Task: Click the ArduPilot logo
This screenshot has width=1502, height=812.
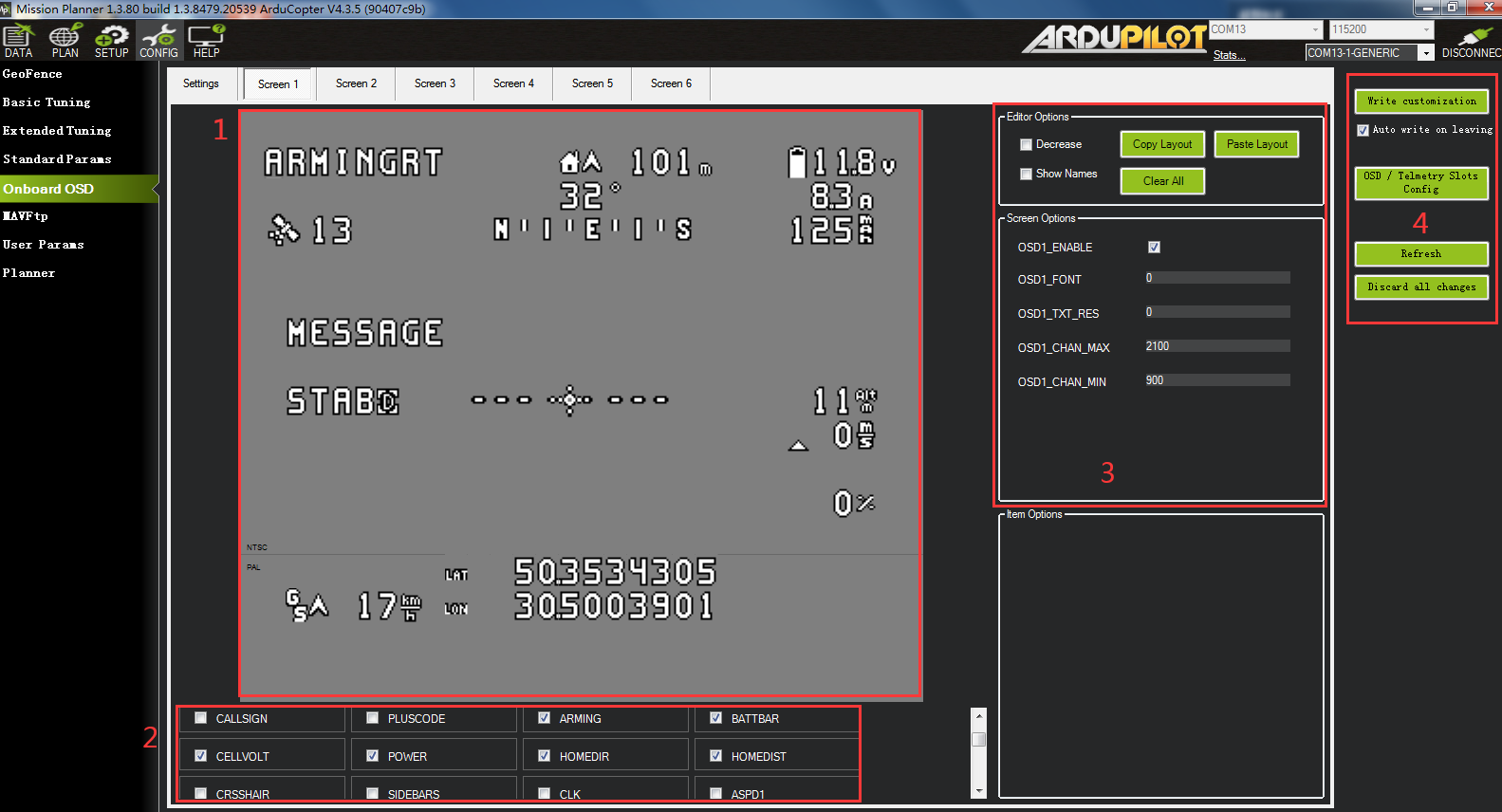Action: [x=1113, y=38]
